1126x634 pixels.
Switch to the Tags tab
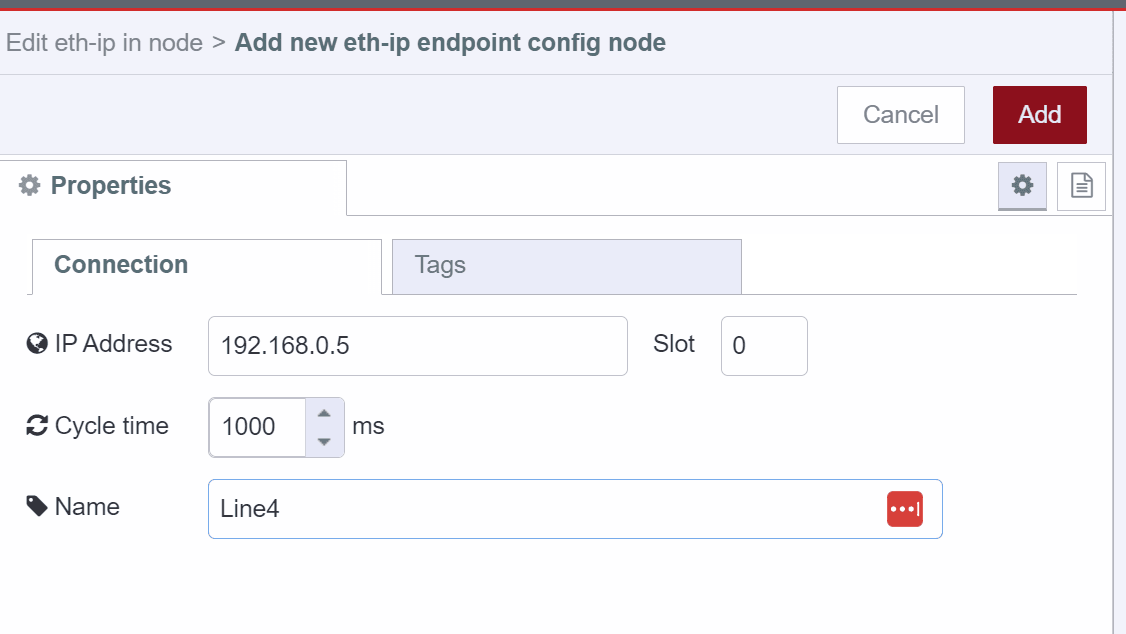click(440, 266)
